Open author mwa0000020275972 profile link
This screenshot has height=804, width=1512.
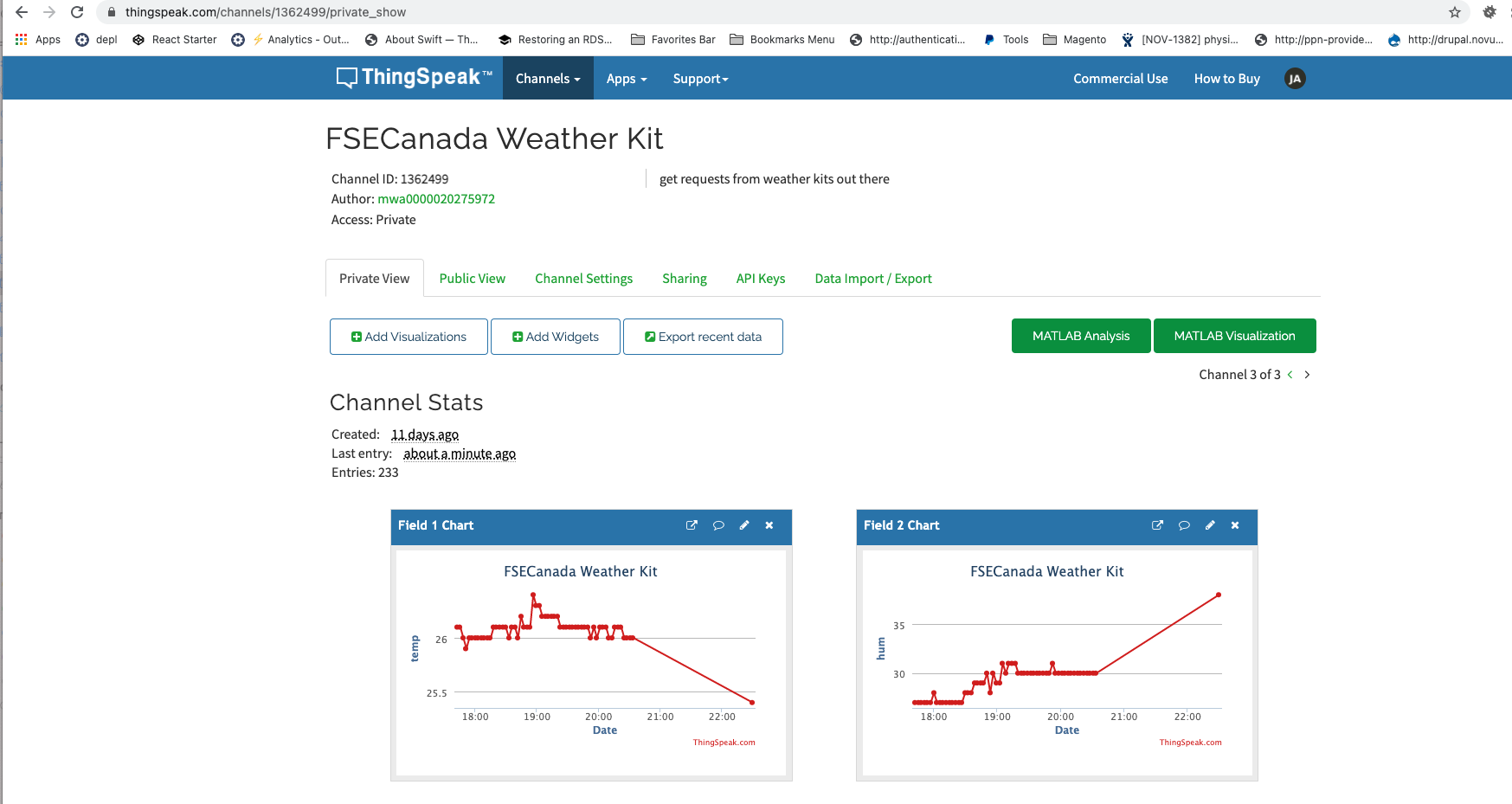436,199
